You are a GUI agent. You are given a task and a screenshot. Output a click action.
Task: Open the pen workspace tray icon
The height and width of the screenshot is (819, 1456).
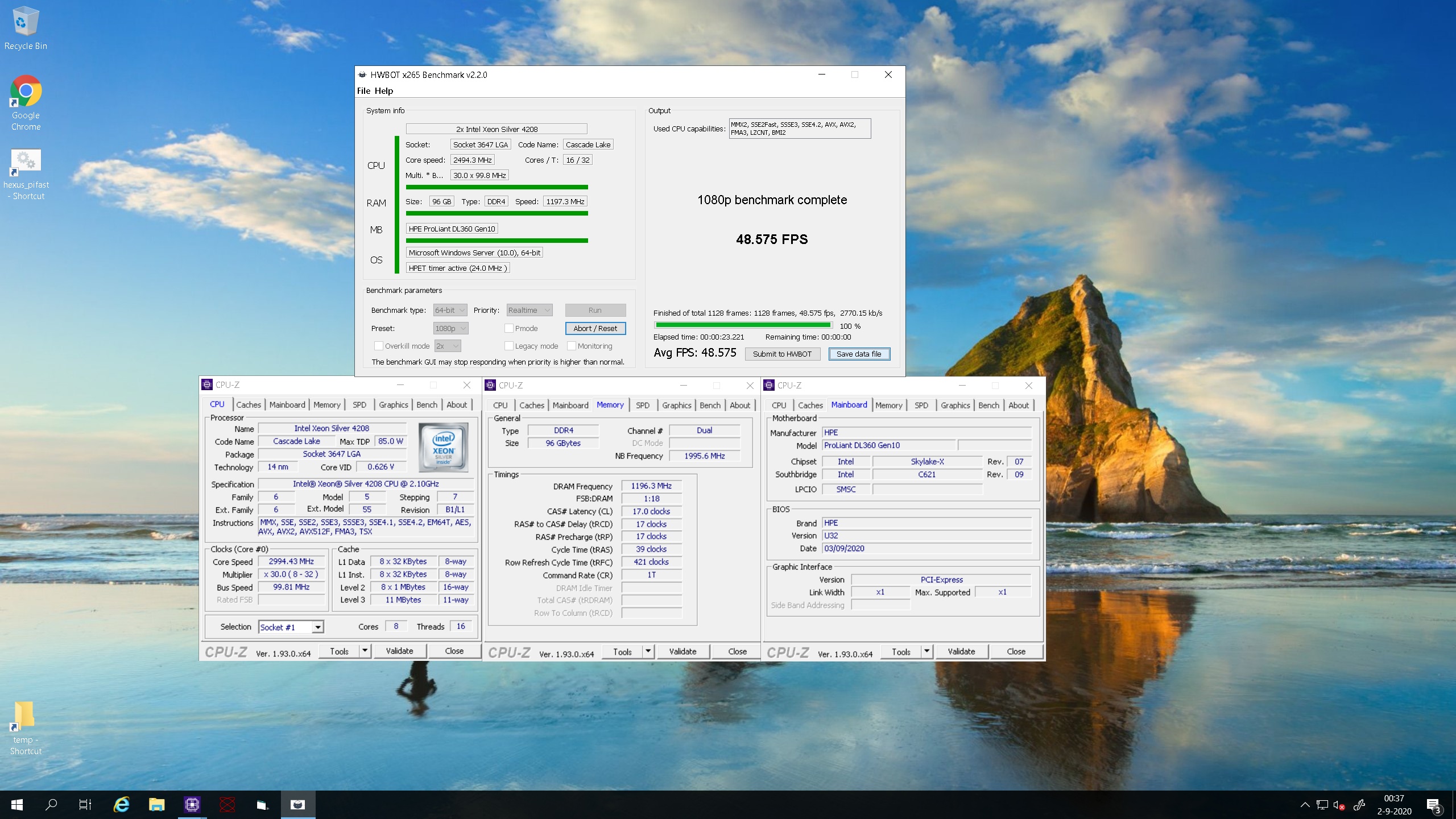(1359, 805)
